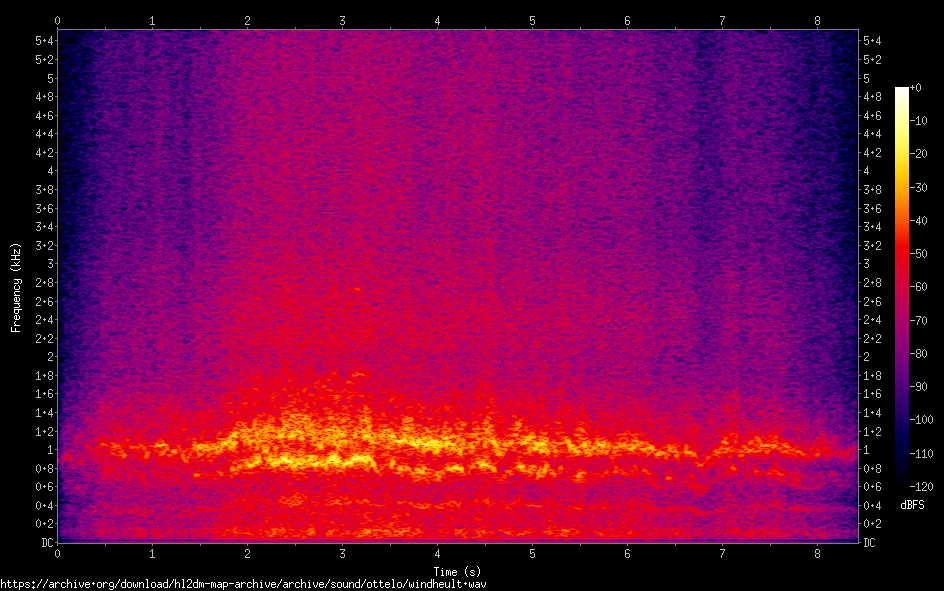
Task: Click the source URL text at the bottom
Action: (248, 583)
